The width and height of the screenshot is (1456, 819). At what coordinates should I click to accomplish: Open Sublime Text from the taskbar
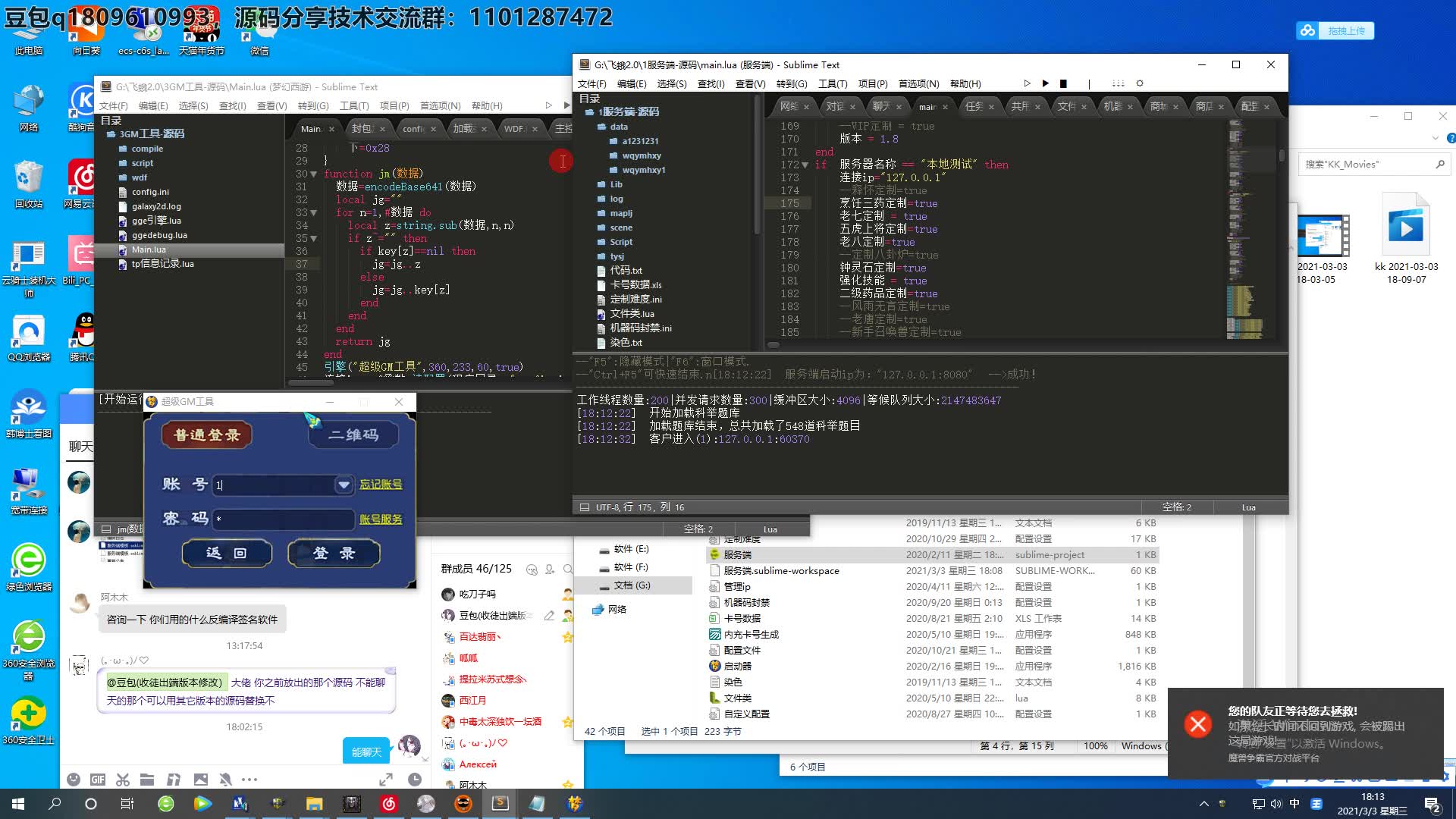tap(500, 804)
